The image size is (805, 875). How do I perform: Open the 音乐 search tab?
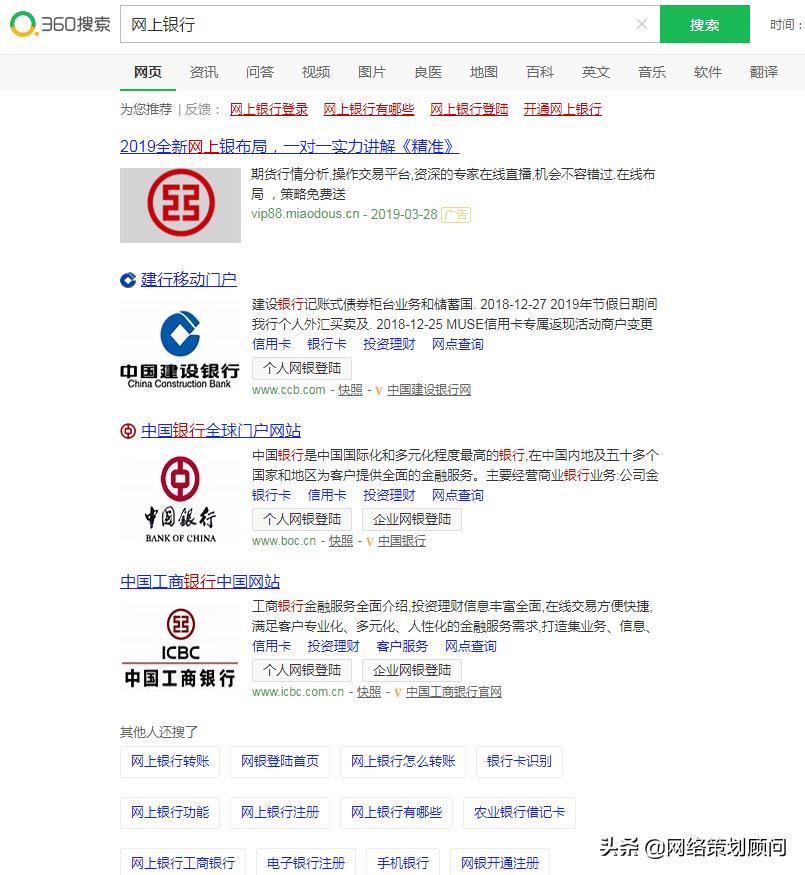[651, 72]
